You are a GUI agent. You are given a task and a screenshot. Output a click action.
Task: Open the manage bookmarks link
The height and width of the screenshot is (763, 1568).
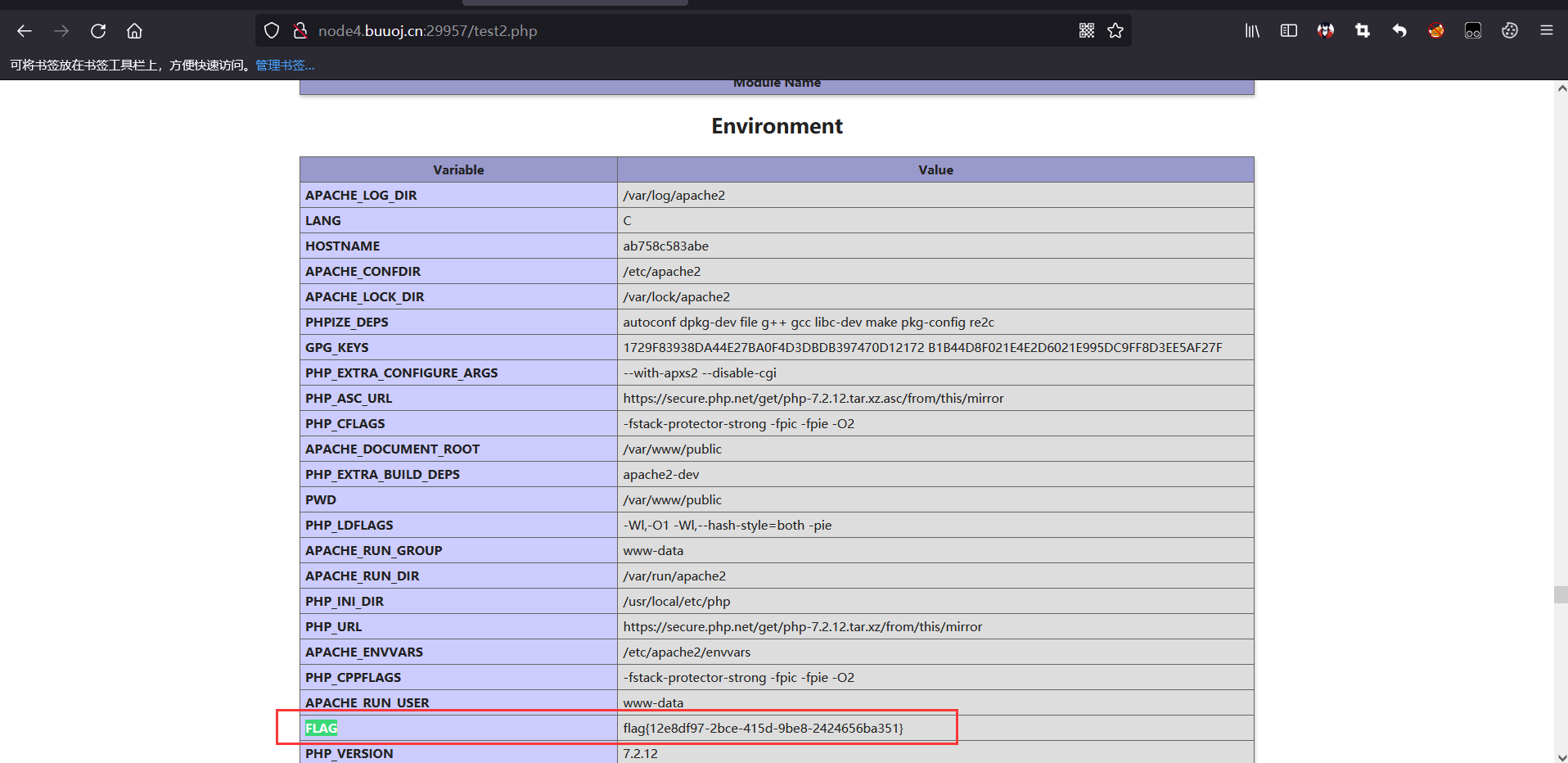[x=285, y=65]
